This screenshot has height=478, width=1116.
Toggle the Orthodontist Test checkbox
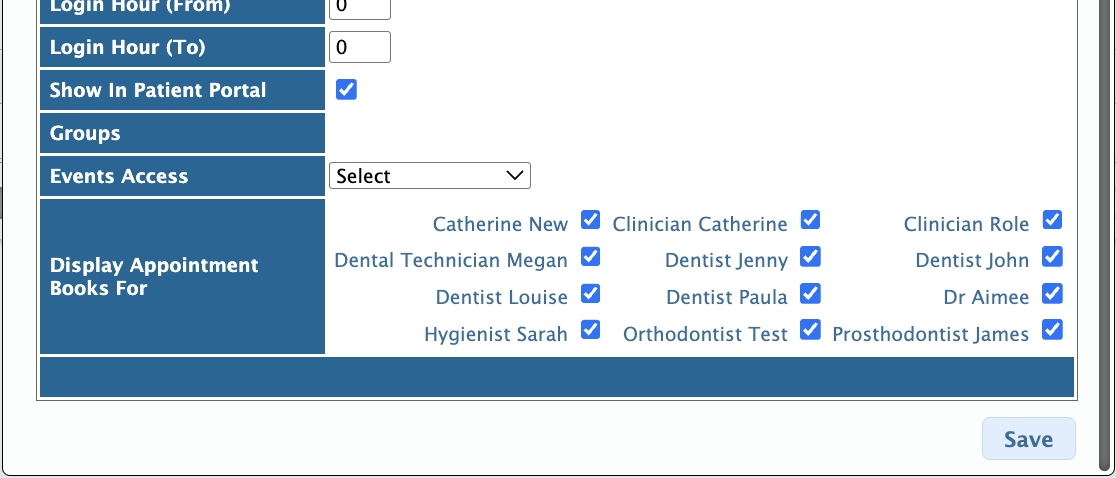click(810, 329)
